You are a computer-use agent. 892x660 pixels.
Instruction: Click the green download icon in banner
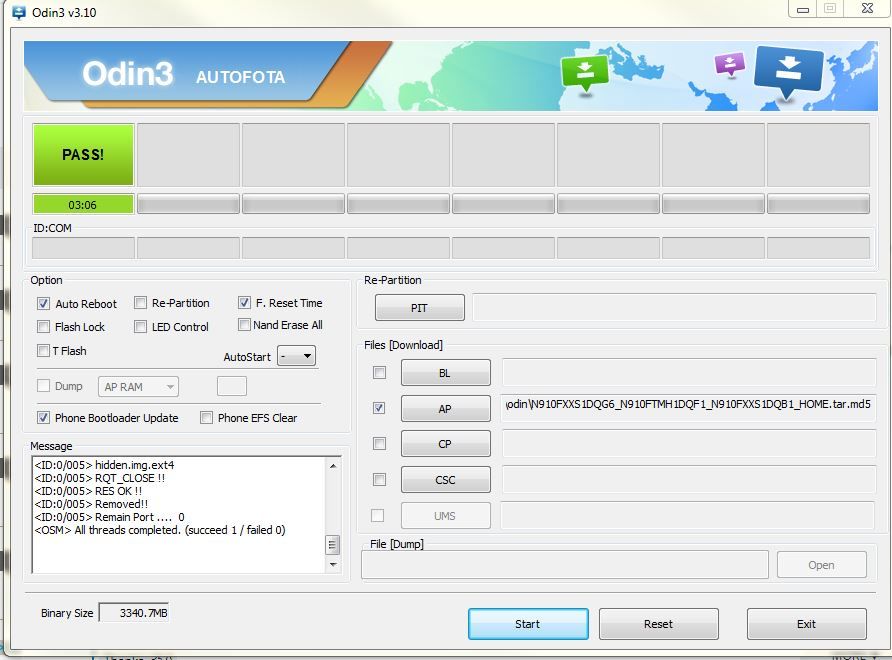pos(584,73)
